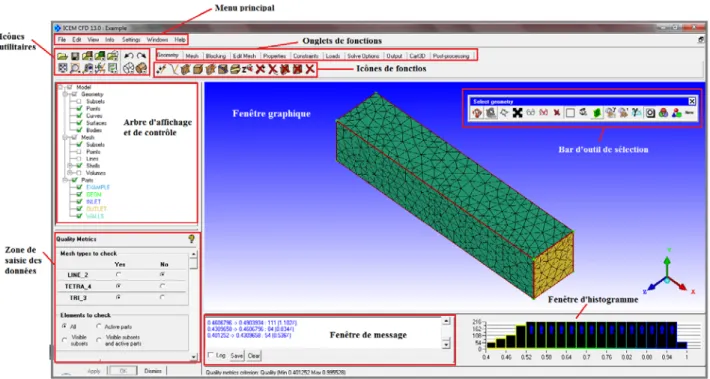
Task: Click the first icon in Select geometry toolbar
Action: point(477,113)
